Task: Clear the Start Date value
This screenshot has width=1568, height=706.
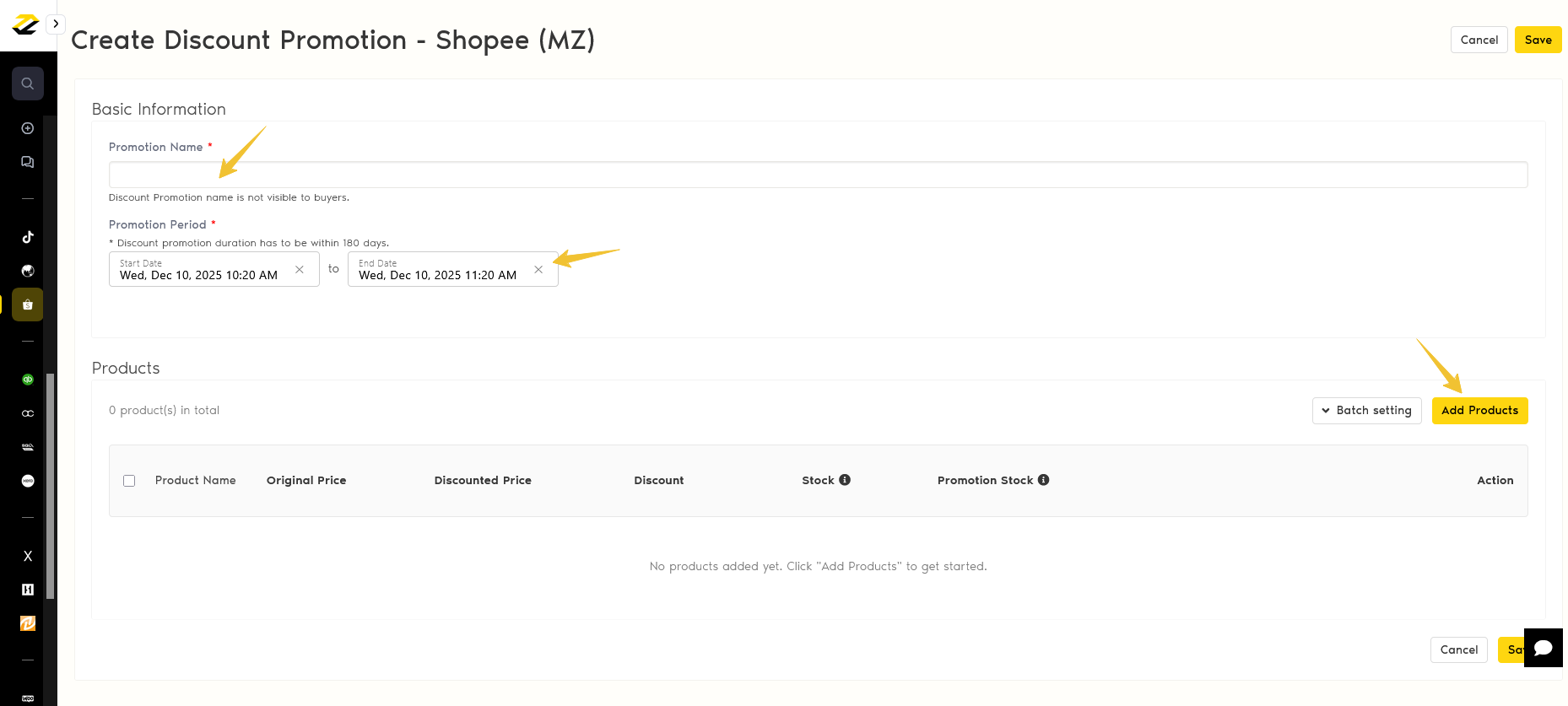Action: [x=300, y=269]
